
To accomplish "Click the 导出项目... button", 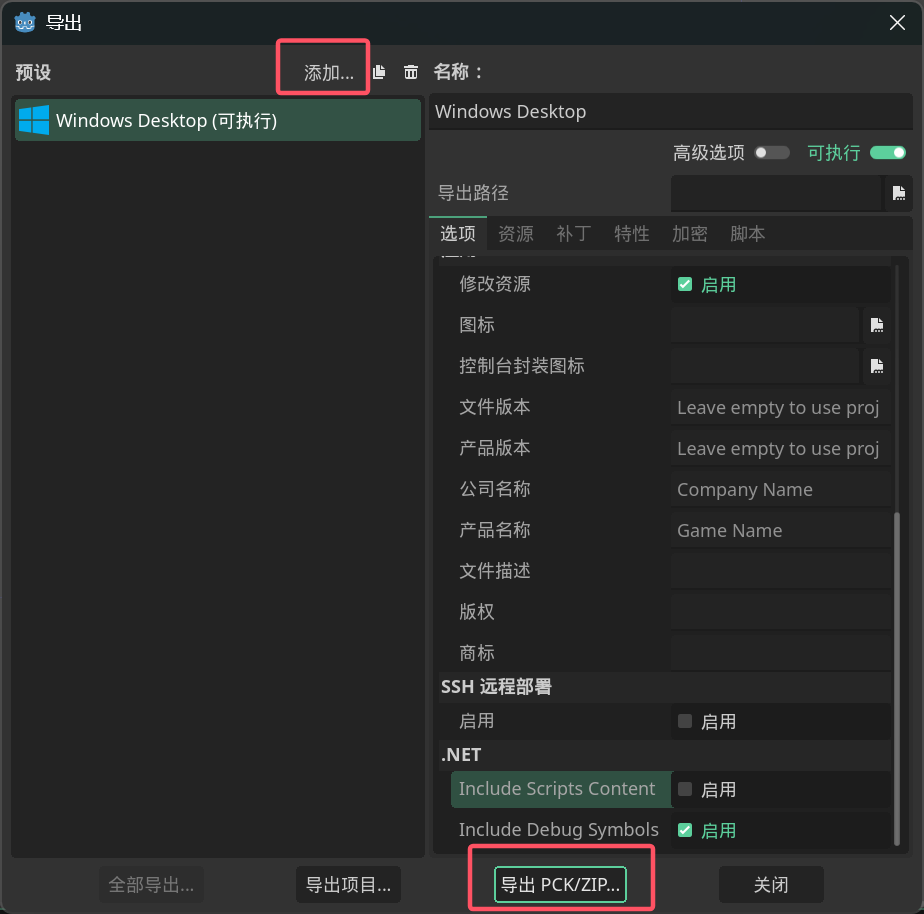I will tap(348, 885).
